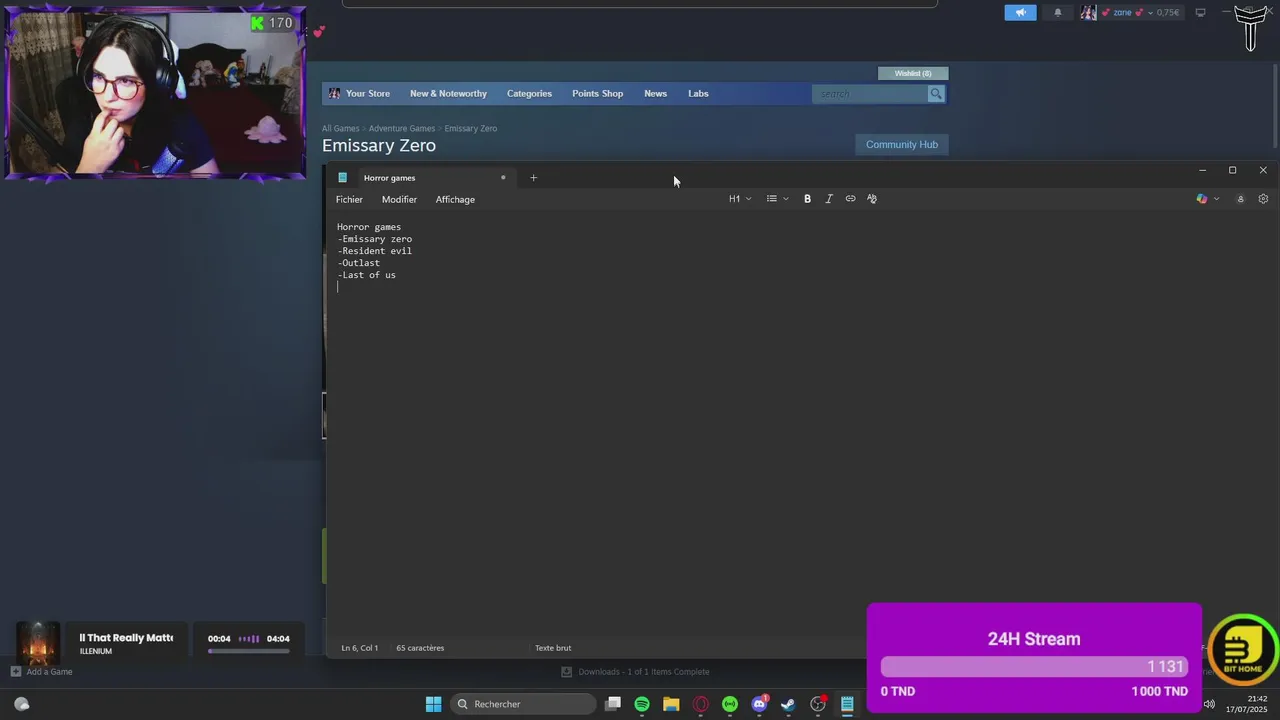
Task: Click the Steam Big Picture monitor icon
Action: coord(1200,13)
